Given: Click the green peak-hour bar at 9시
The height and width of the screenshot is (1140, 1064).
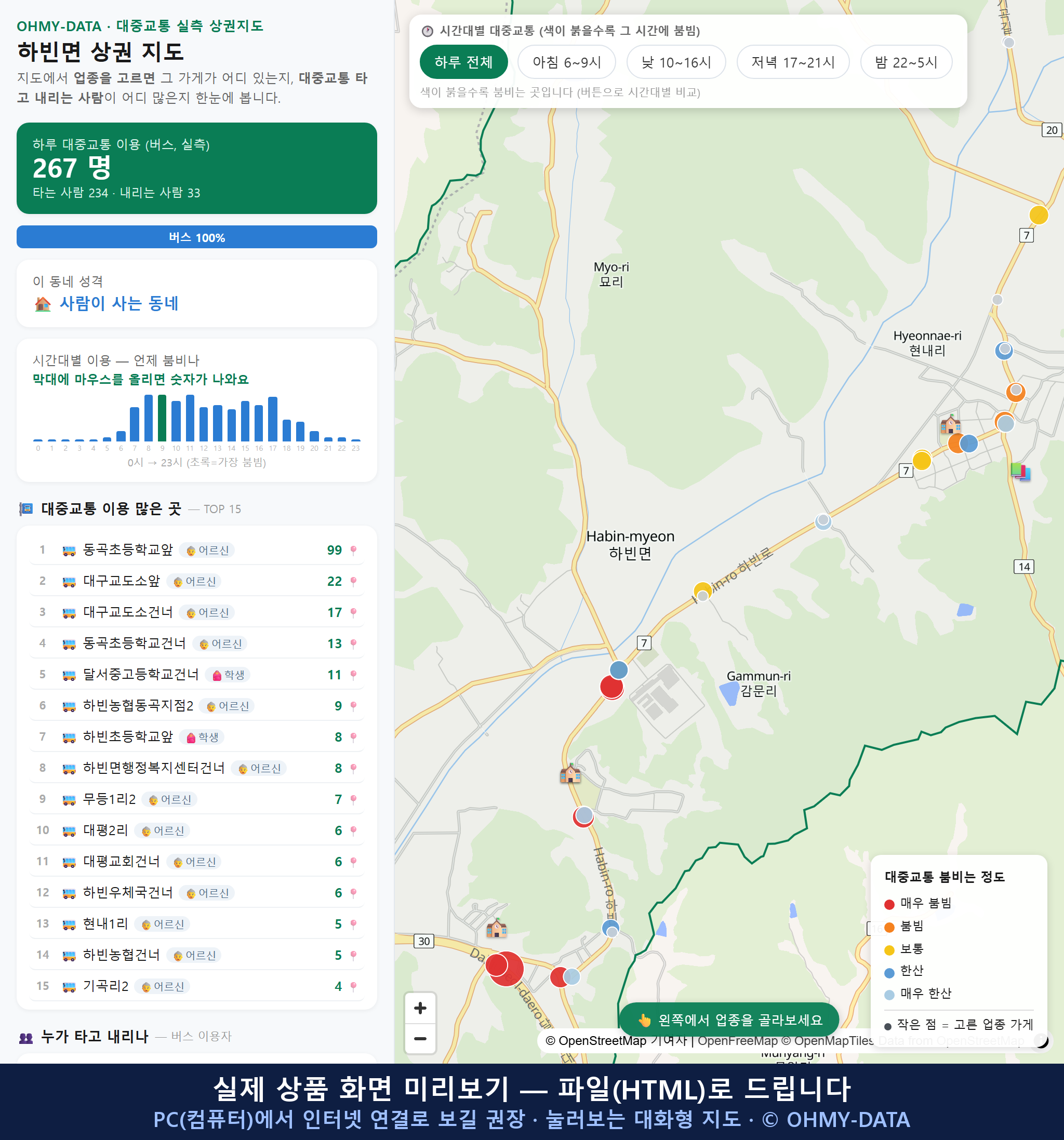Looking at the screenshot, I should tap(162, 418).
